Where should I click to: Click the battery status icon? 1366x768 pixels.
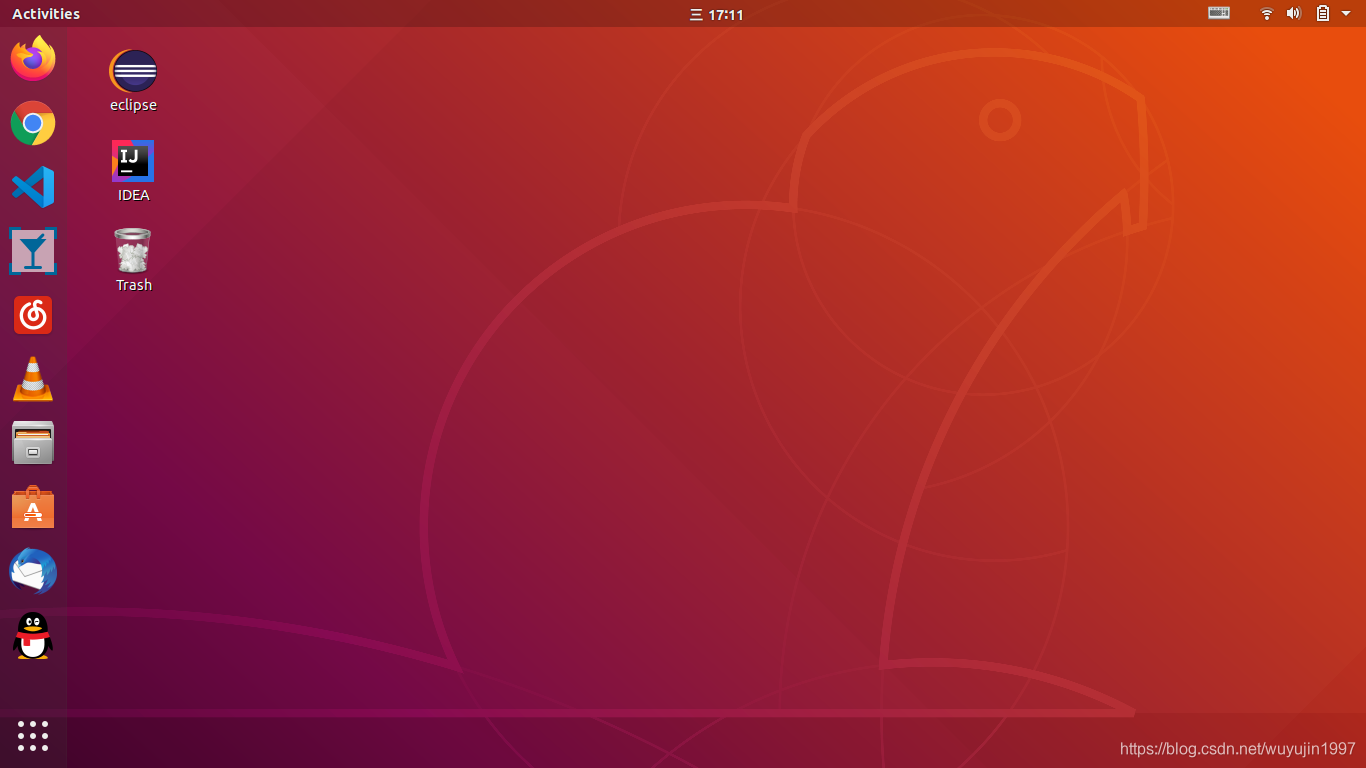click(1322, 13)
